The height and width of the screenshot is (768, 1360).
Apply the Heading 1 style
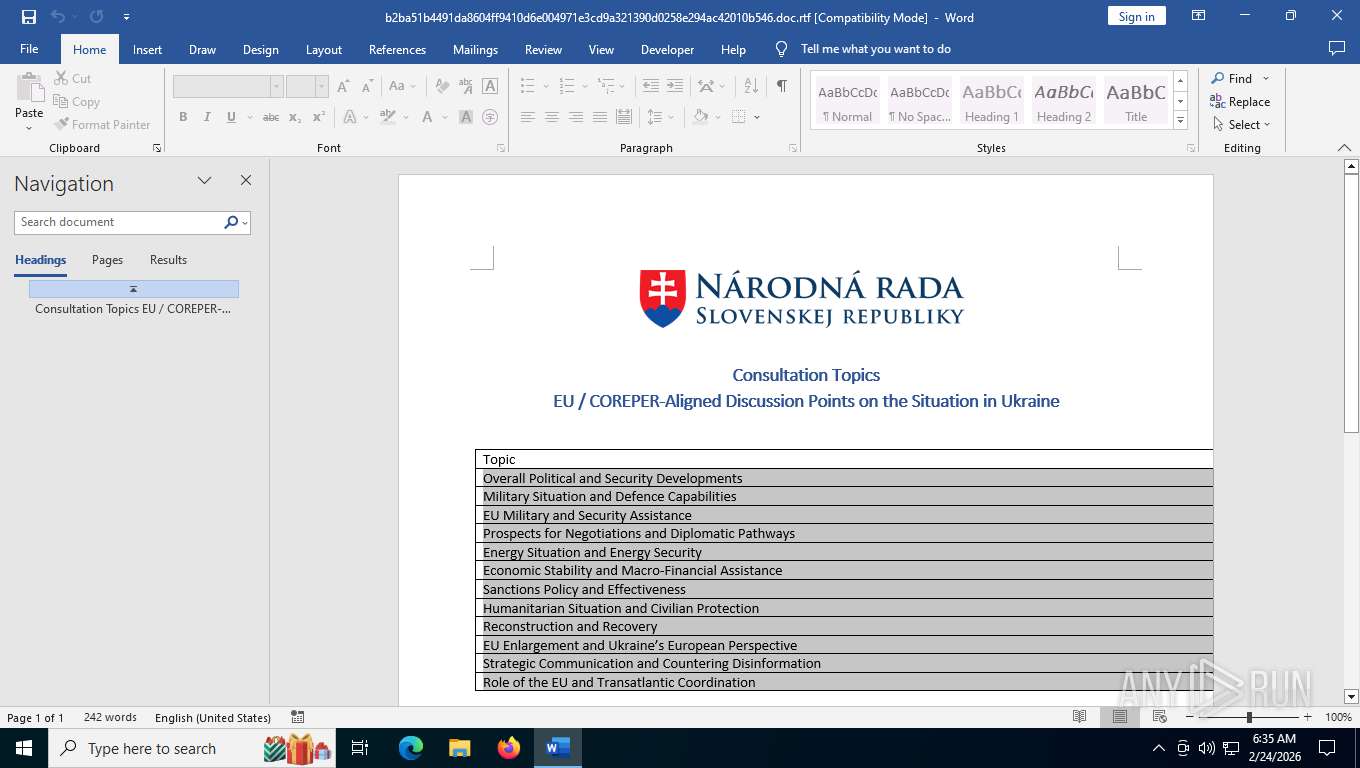pyautogui.click(x=992, y=101)
